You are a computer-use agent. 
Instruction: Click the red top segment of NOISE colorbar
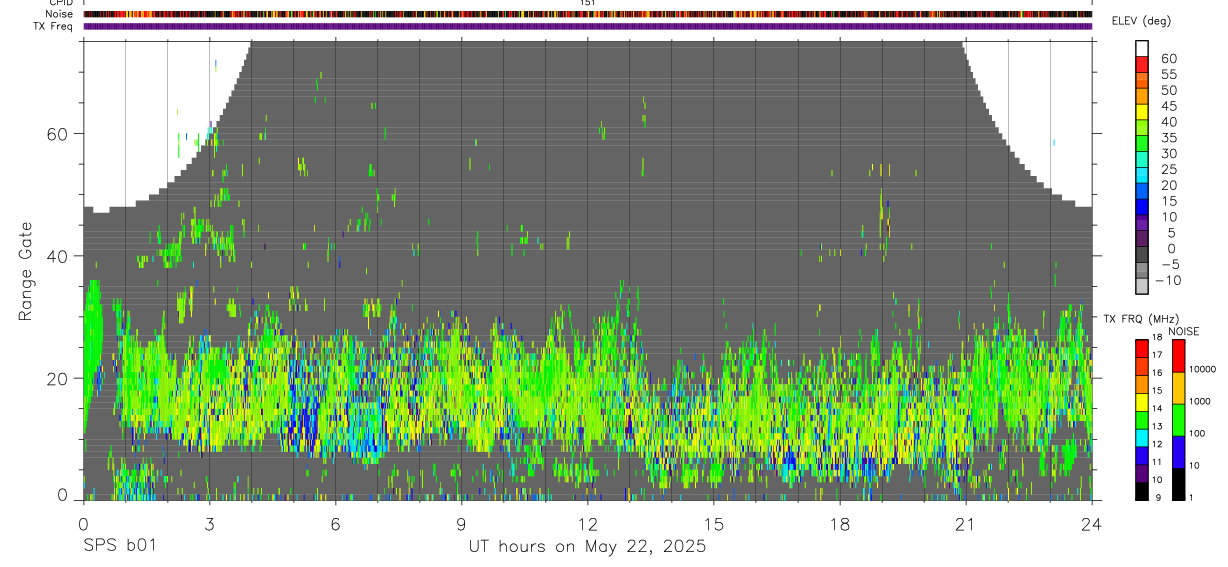coord(1179,356)
